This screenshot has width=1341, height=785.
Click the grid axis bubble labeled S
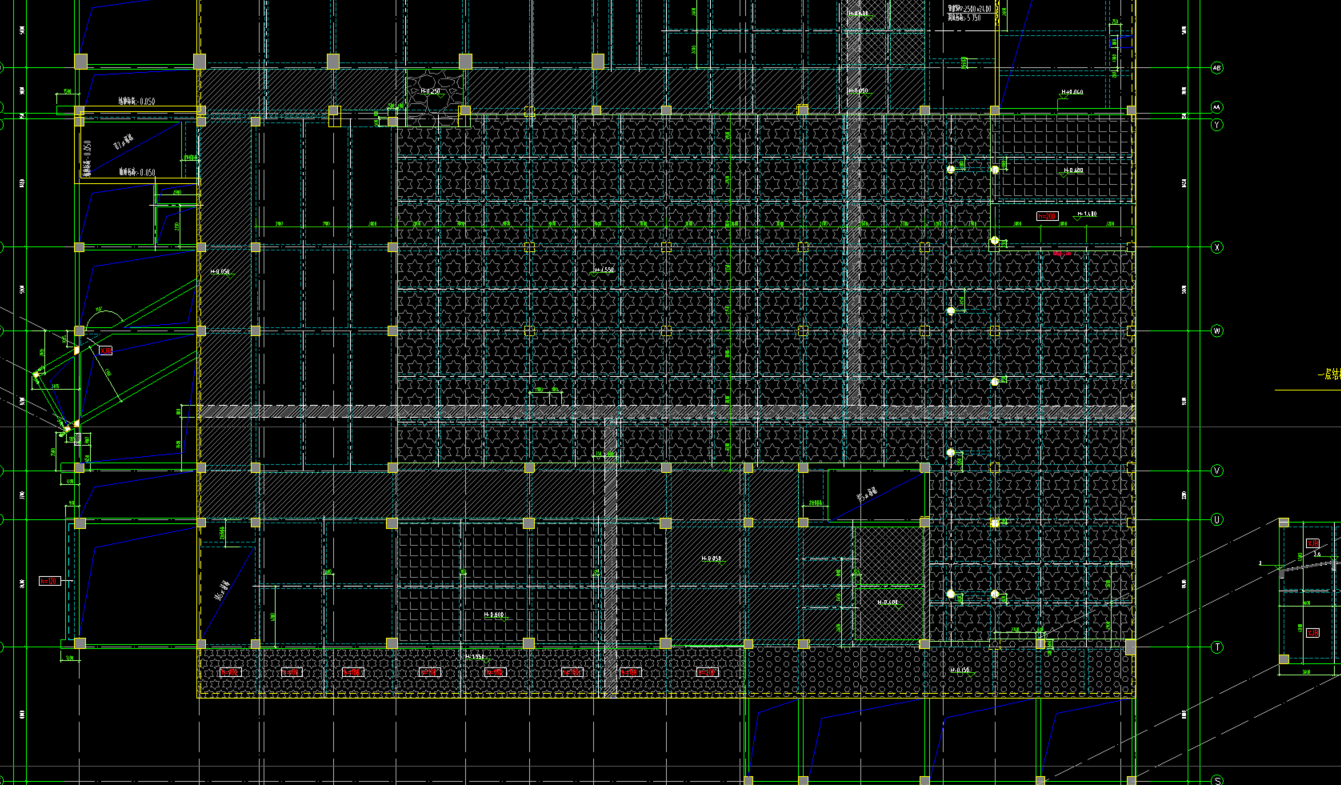point(1217,781)
